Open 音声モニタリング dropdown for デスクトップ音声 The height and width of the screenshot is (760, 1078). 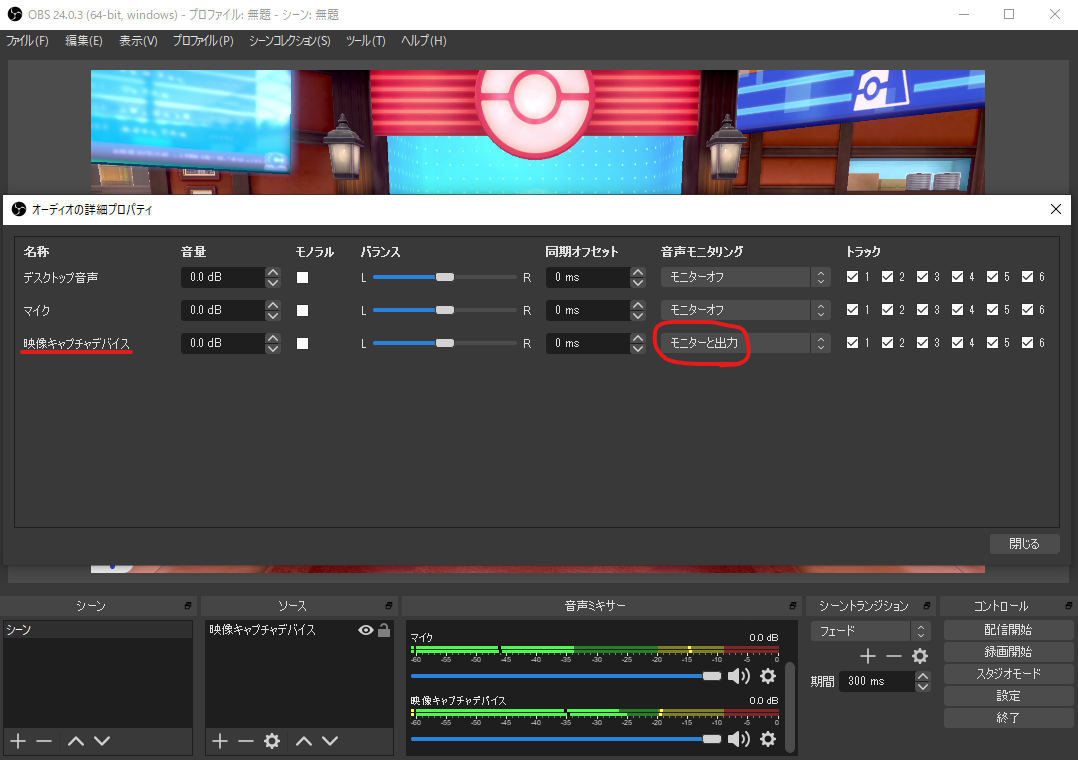coord(745,276)
